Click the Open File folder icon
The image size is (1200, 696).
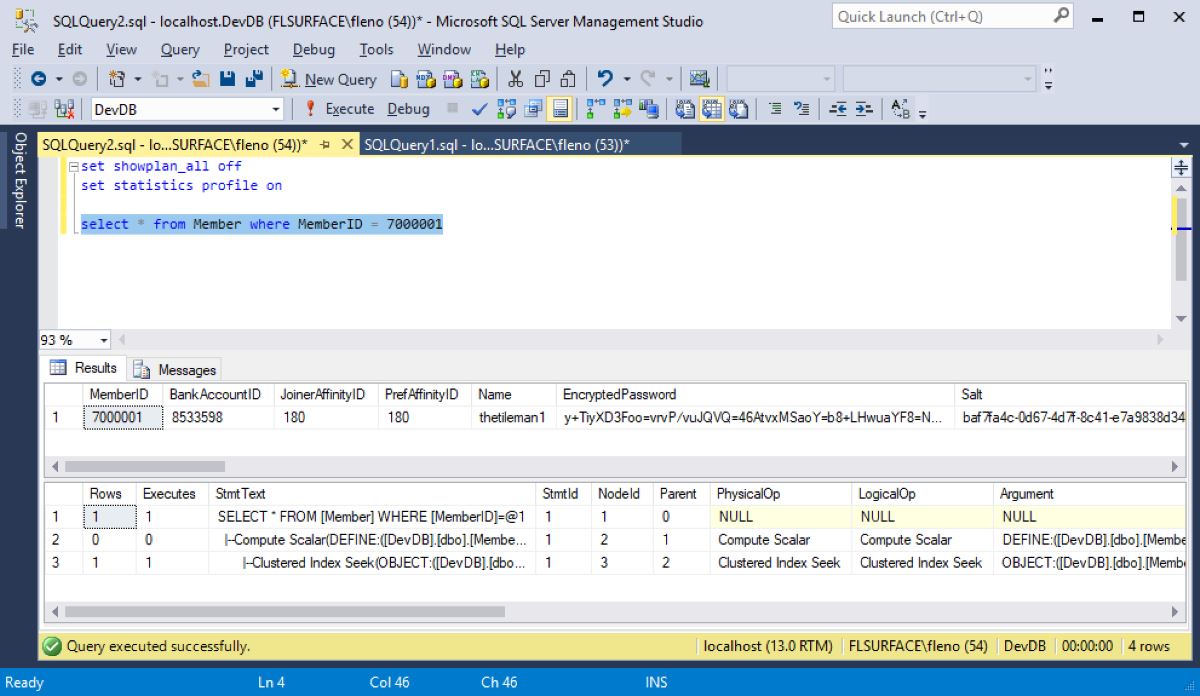[x=200, y=79]
